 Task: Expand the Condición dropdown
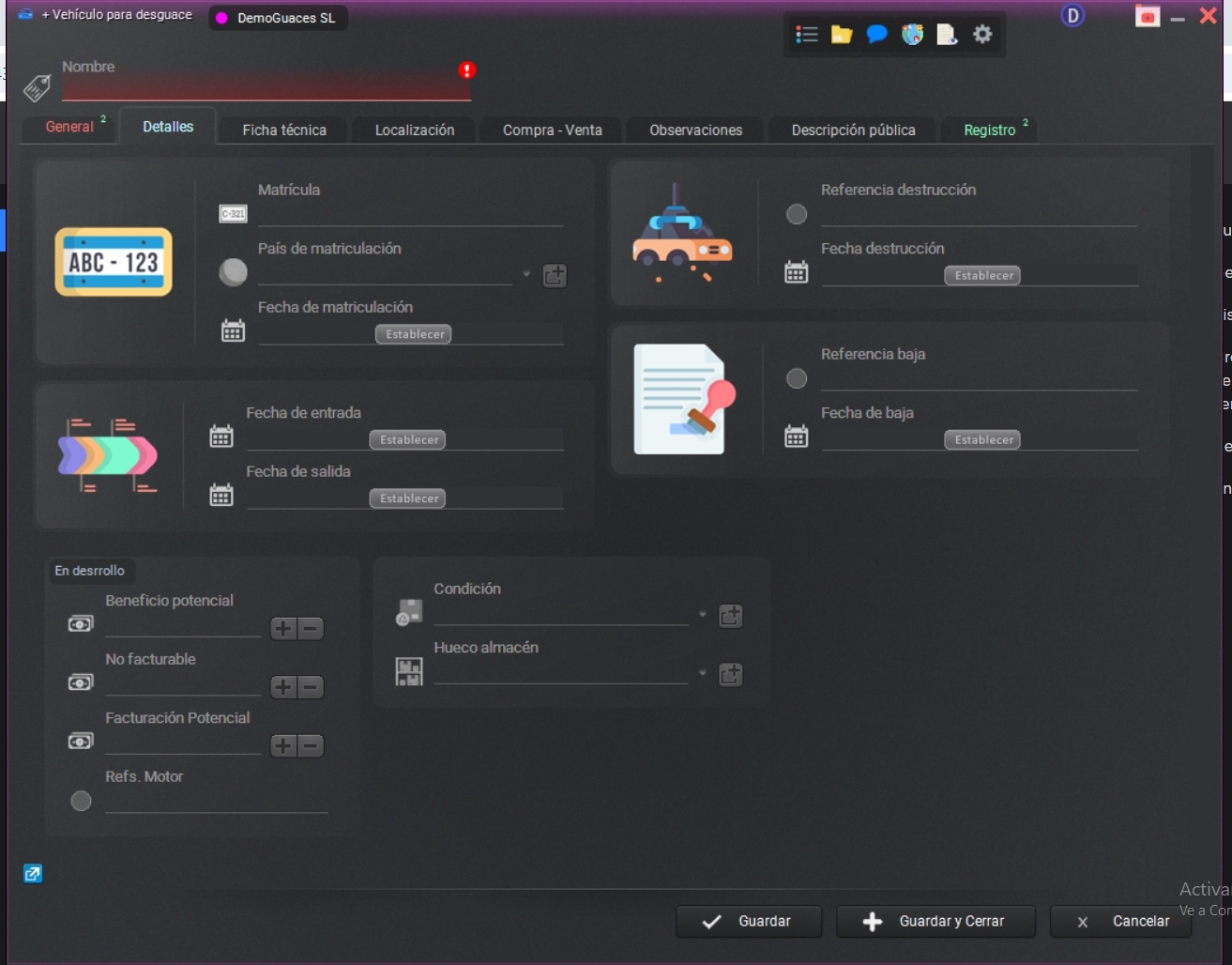point(702,615)
